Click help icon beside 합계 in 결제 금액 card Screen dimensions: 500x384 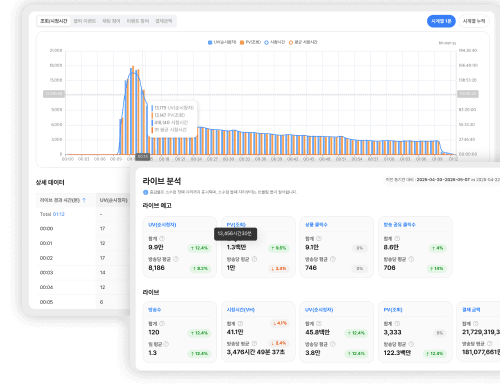coord(476,324)
